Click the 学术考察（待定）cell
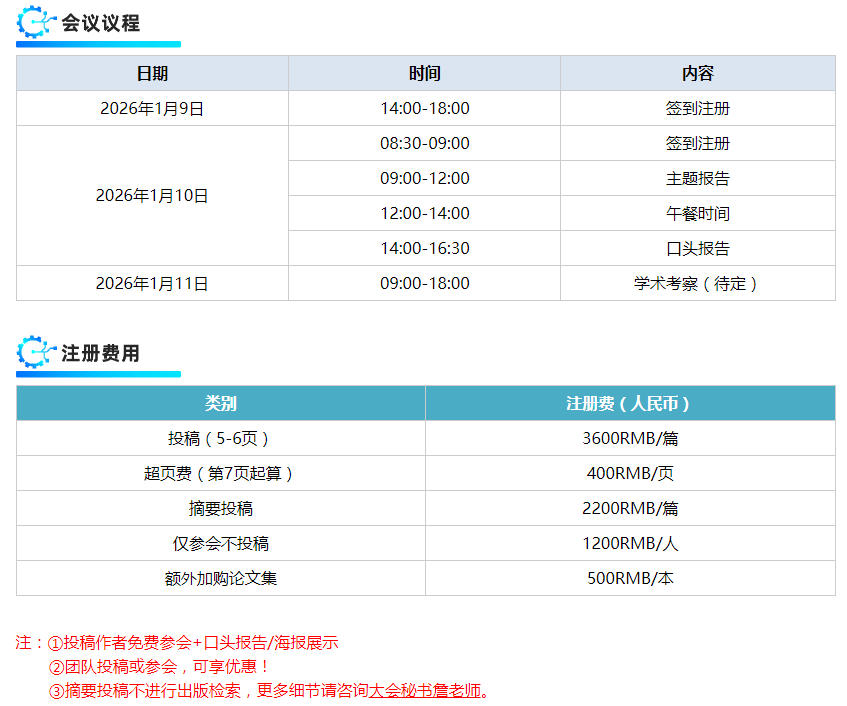This screenshot has width=847, height=706. coord(697,283)
